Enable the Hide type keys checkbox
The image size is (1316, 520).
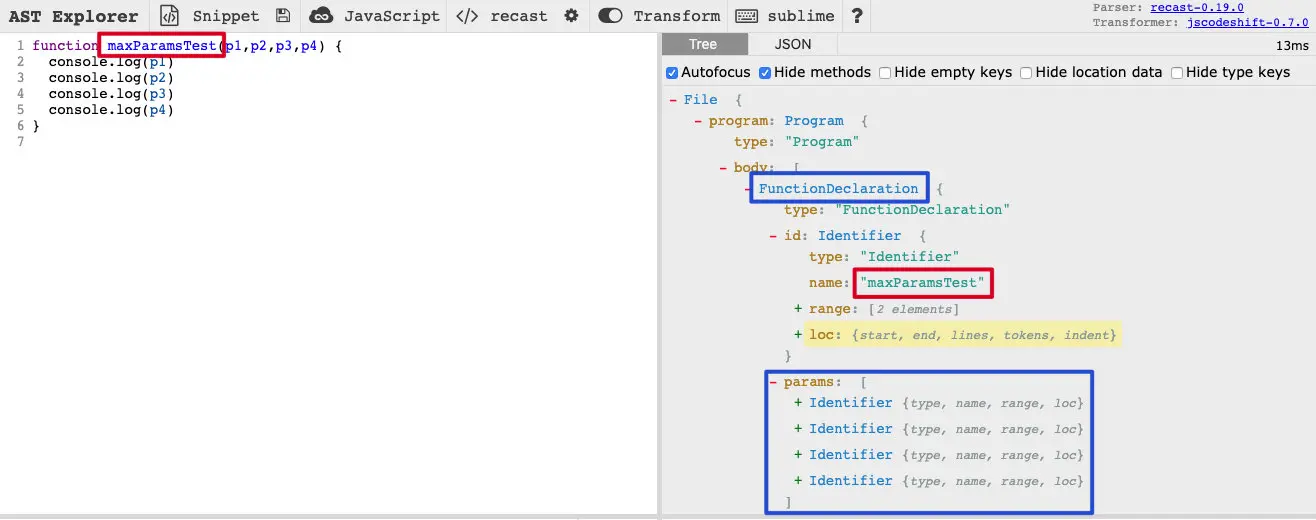pyautogui.click(x=1177, y=72)
